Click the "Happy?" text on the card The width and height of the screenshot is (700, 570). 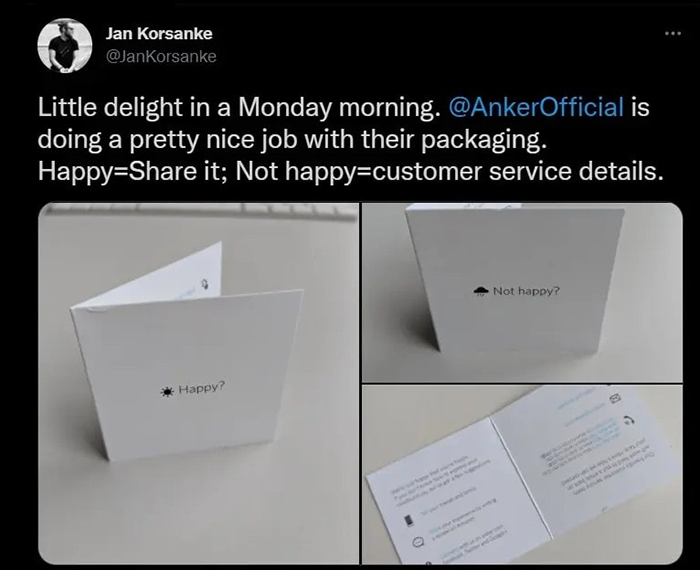tap(202, 388)
